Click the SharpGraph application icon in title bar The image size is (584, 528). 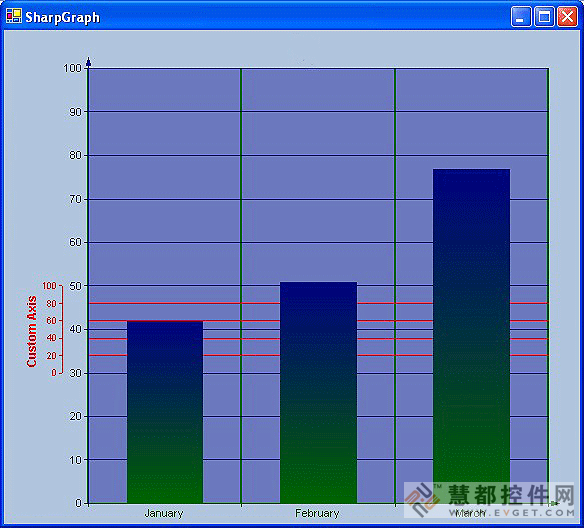tap(14, 16)
